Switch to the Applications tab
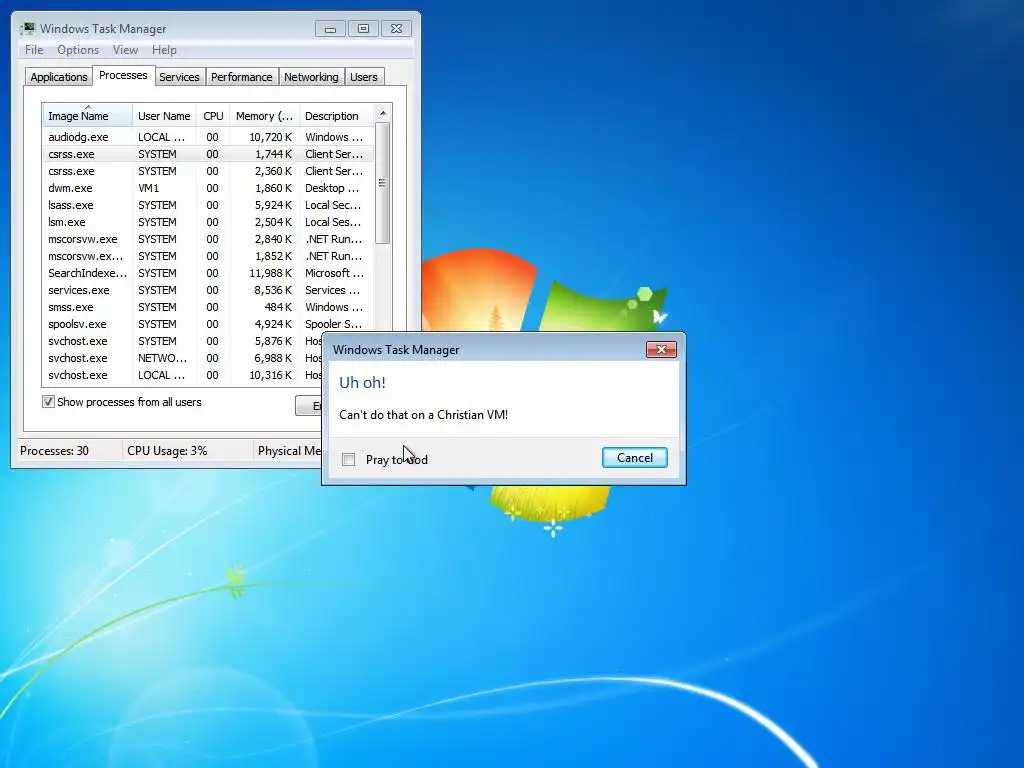Image resolution: width=1024 pixels, height=768 pixels. (59, 77)
